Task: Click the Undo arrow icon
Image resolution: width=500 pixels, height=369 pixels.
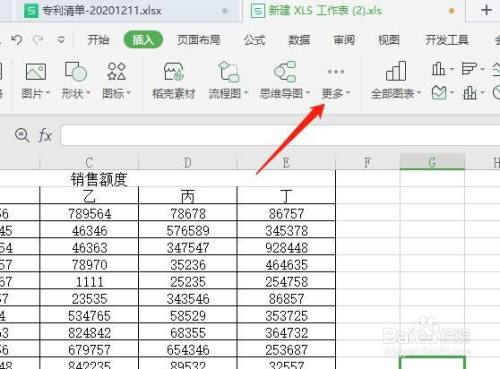Action: click(16, 40)
